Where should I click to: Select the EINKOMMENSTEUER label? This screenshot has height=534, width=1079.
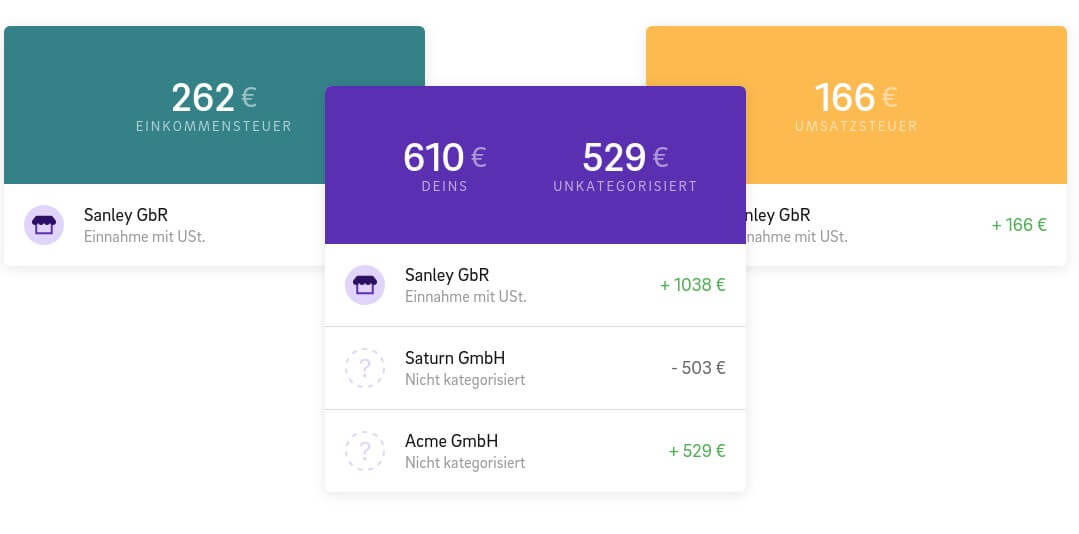[214, 127]
